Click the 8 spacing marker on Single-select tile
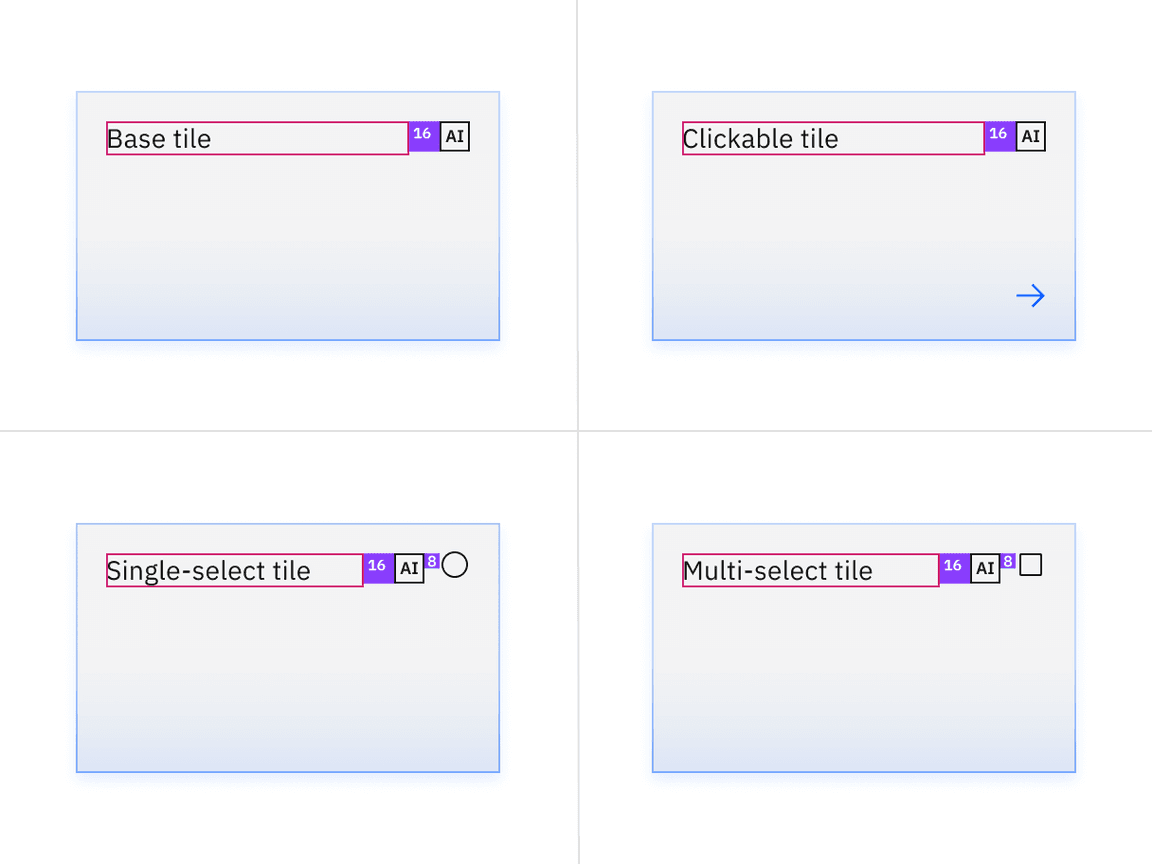 click(432, 561)
